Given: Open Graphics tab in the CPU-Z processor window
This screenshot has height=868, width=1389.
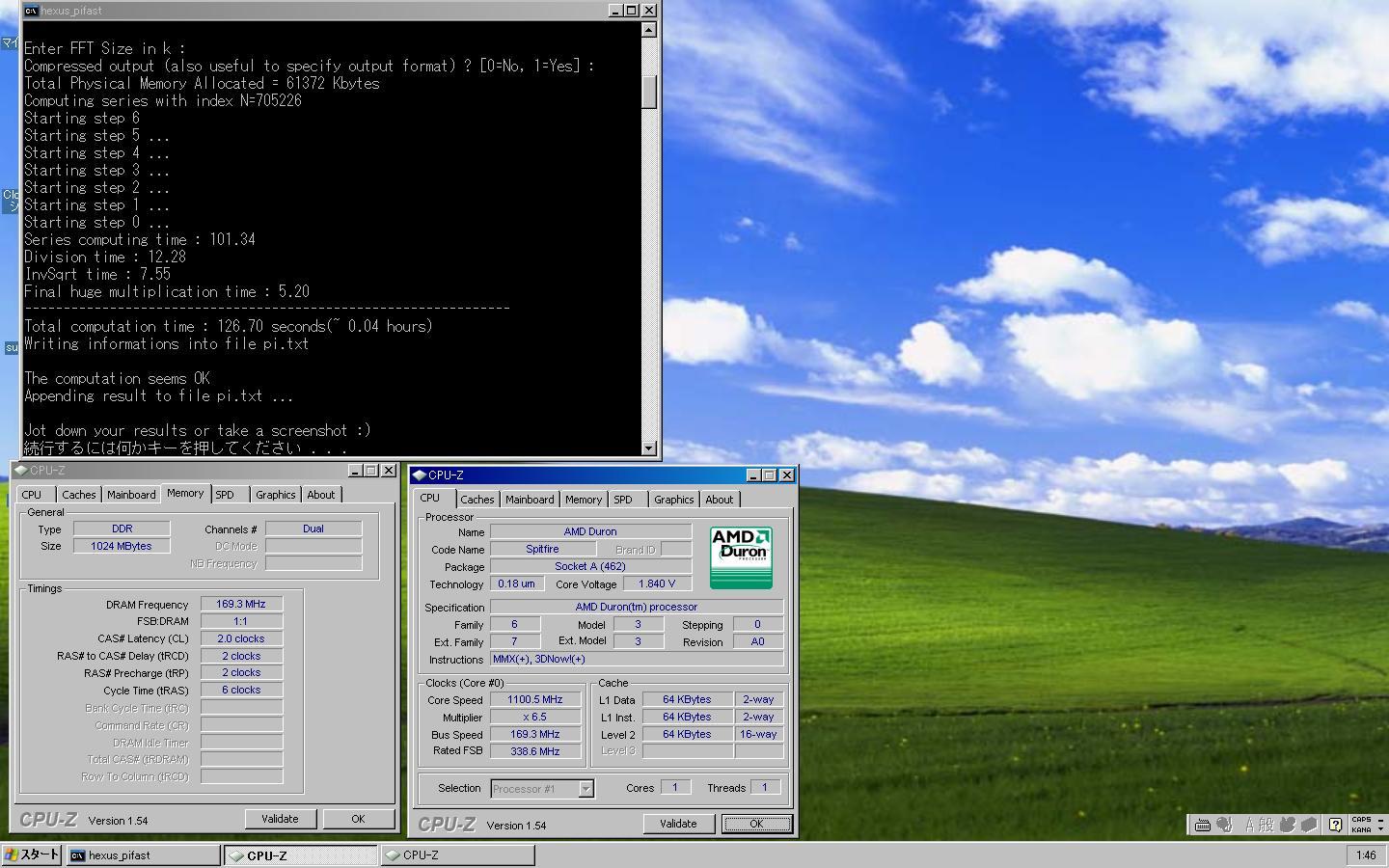Looking at the screenshot, I should (x=674, y=500).
